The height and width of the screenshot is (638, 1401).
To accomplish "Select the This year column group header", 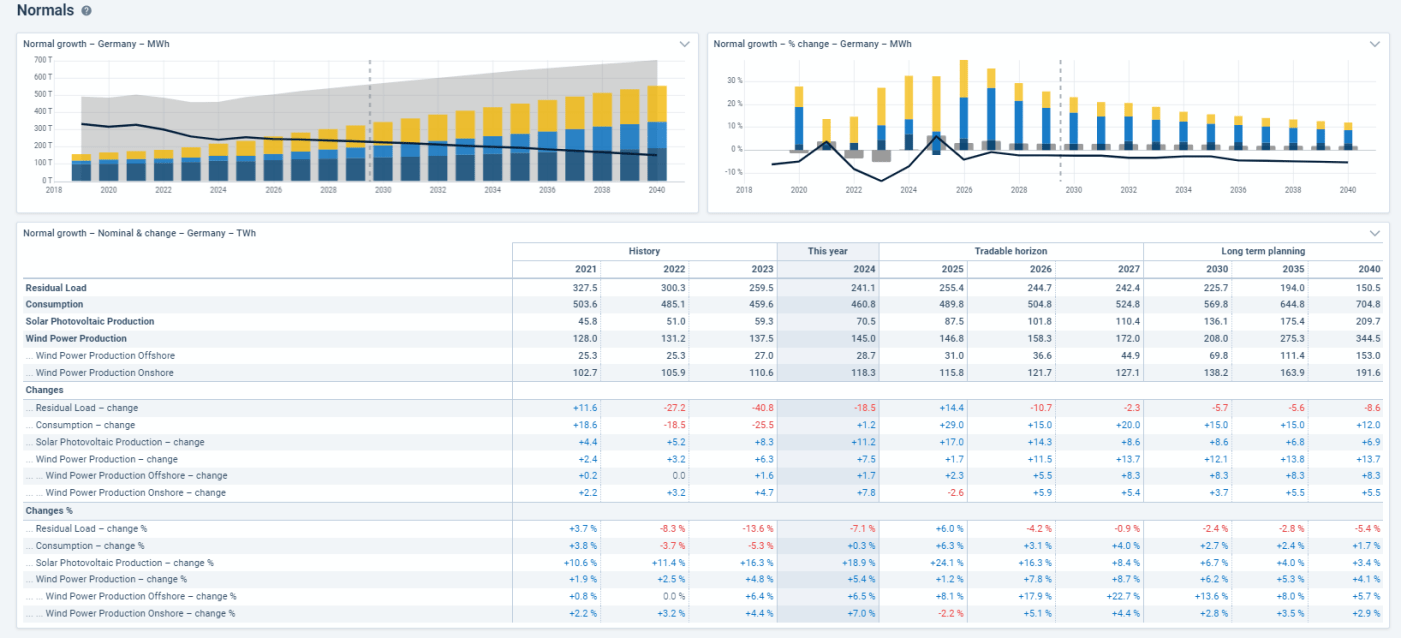I will click(x=828, y=251).
